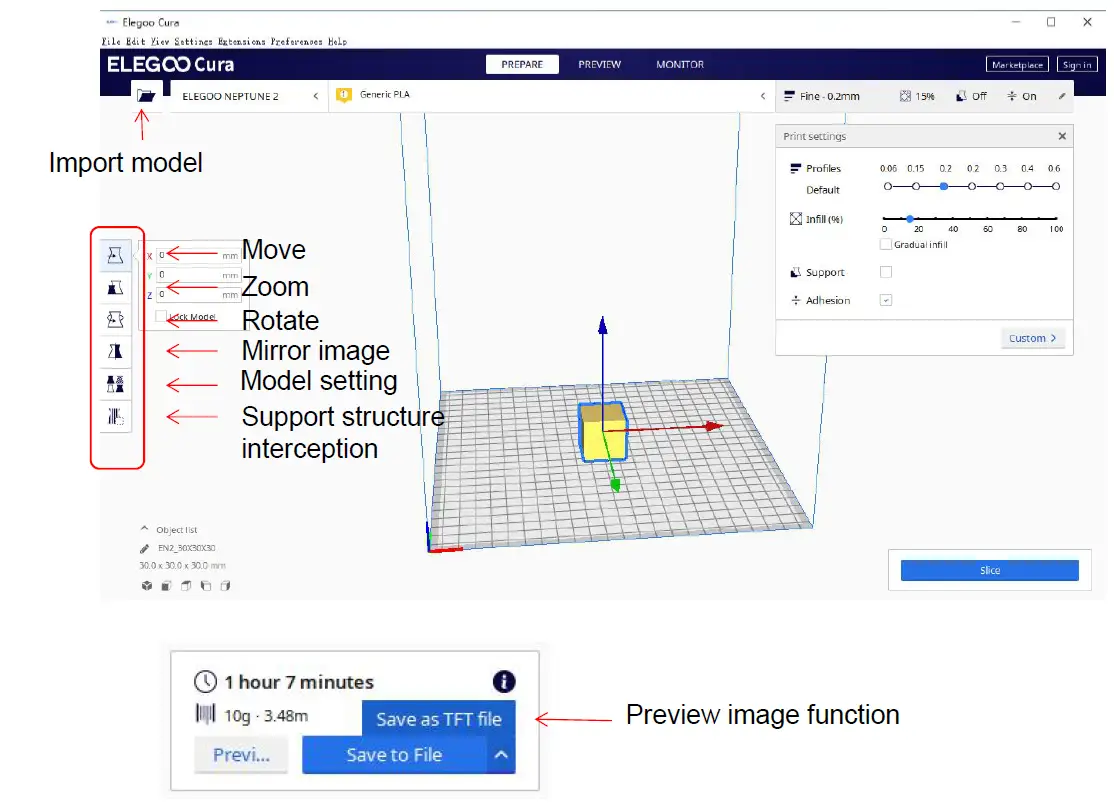Click the Y position input field
1114x809 pixels.
click(x=198, y=275)
